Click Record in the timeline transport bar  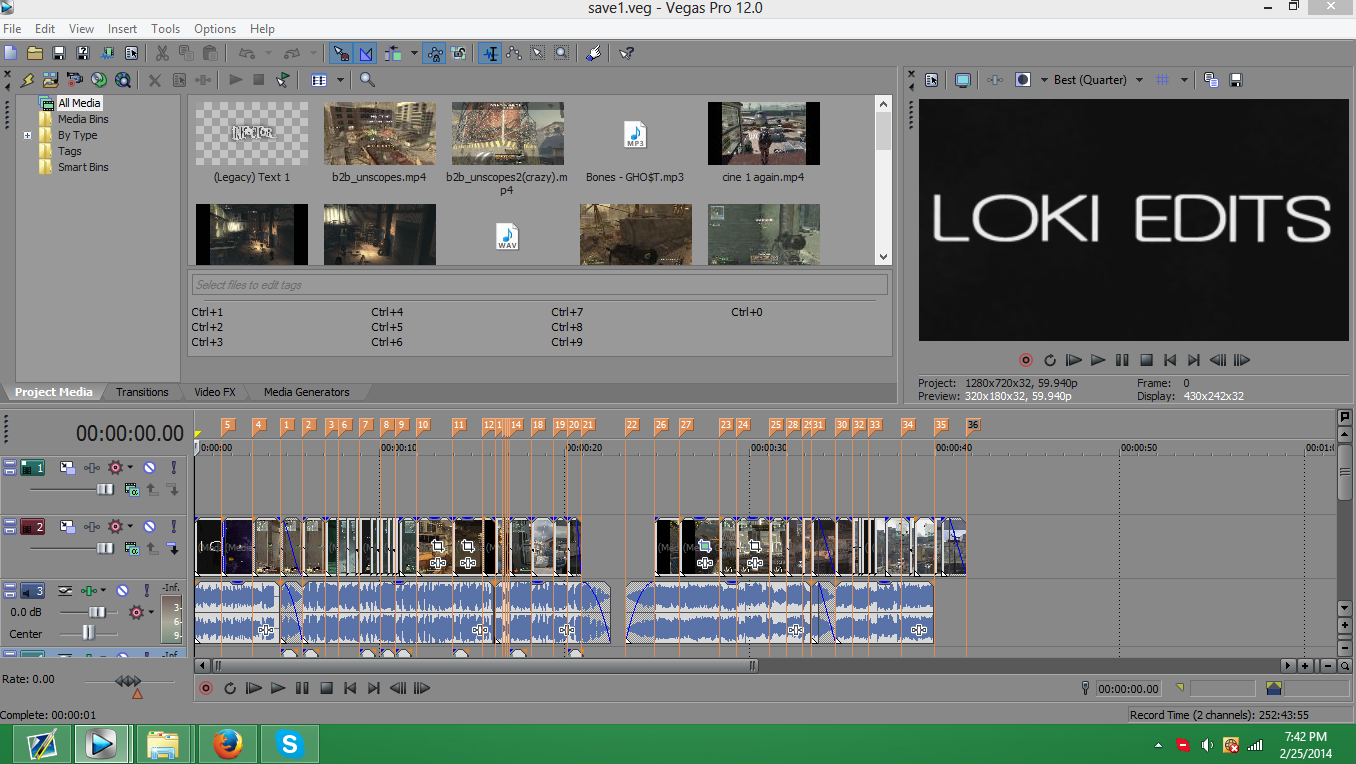click(x=206, y=688)
